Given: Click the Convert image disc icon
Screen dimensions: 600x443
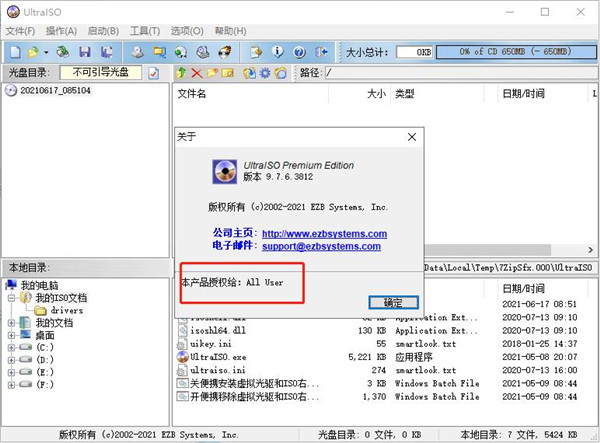Looking at the screenshot, I should tap(181, 52).
